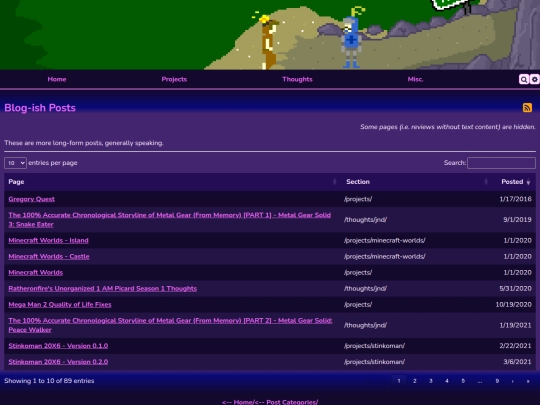Open Stinkoman 20X6 - Version 0.2.0 post
Viewport: 540px width, 405px height.
click(58, 362)
